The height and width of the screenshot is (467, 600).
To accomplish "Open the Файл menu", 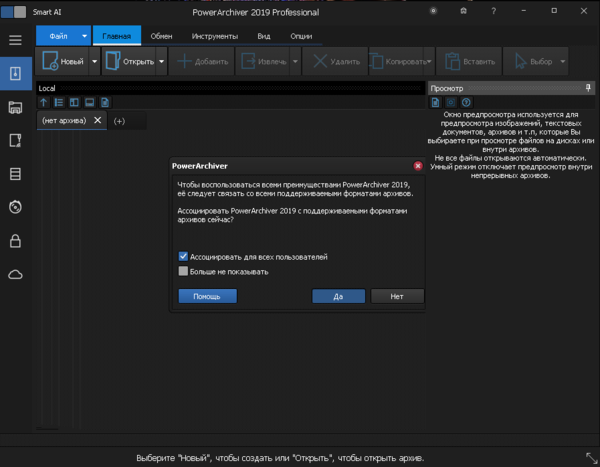I will [58, 36].
